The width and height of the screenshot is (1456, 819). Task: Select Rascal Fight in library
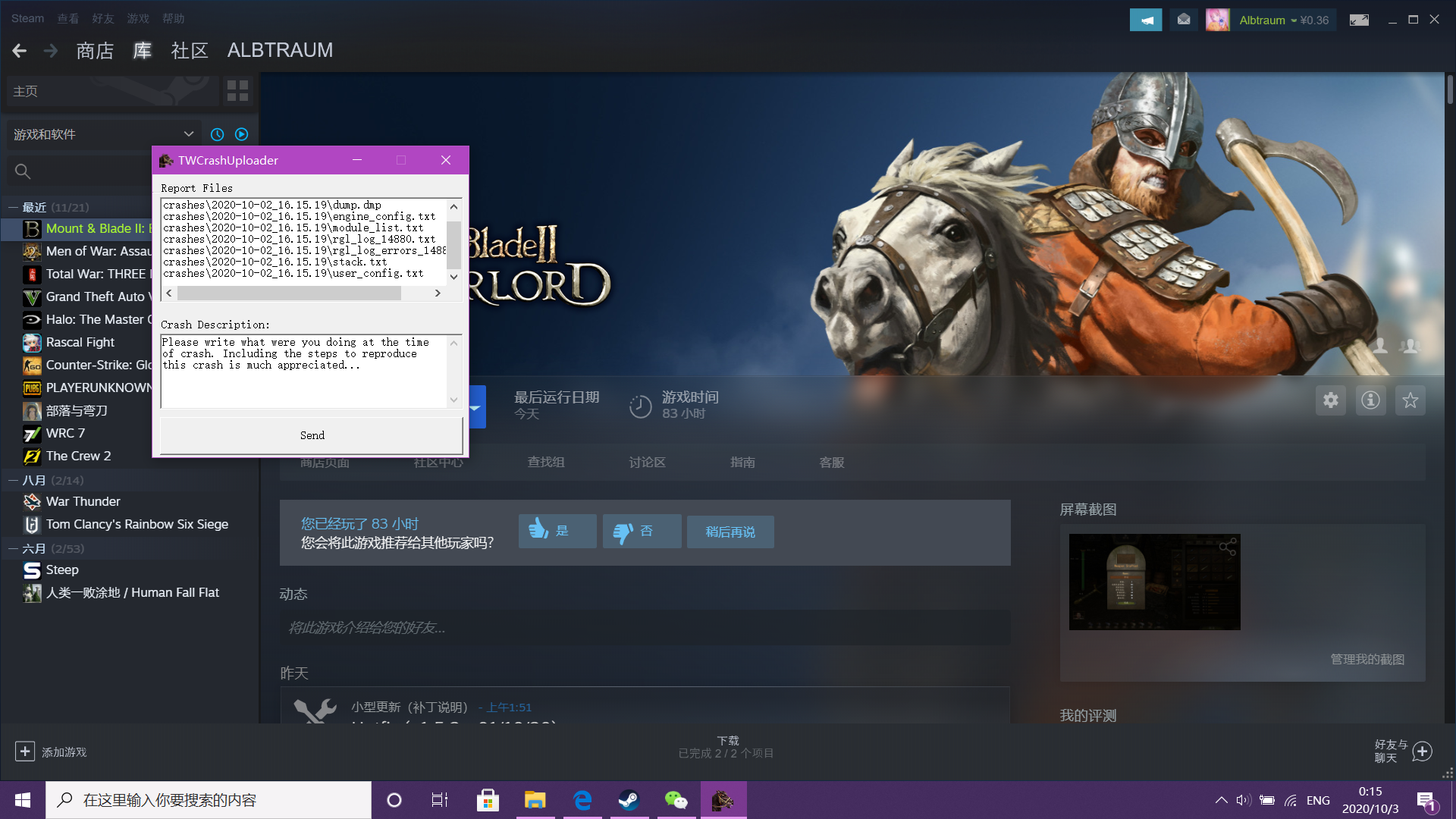80,342
